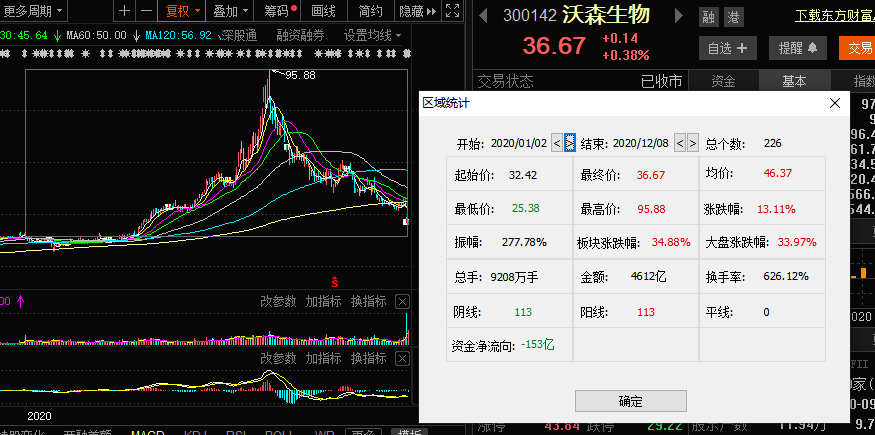The image size is (875, 435).
Task: Click the fullscreen expand icon
Action: coord(454,11)
